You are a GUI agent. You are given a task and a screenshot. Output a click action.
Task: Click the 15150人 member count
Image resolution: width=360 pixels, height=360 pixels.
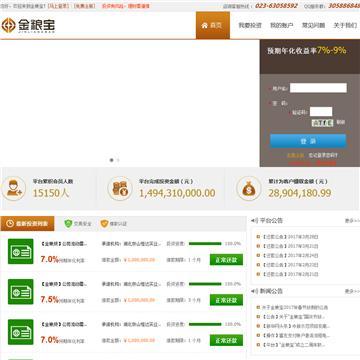(51, 193)
